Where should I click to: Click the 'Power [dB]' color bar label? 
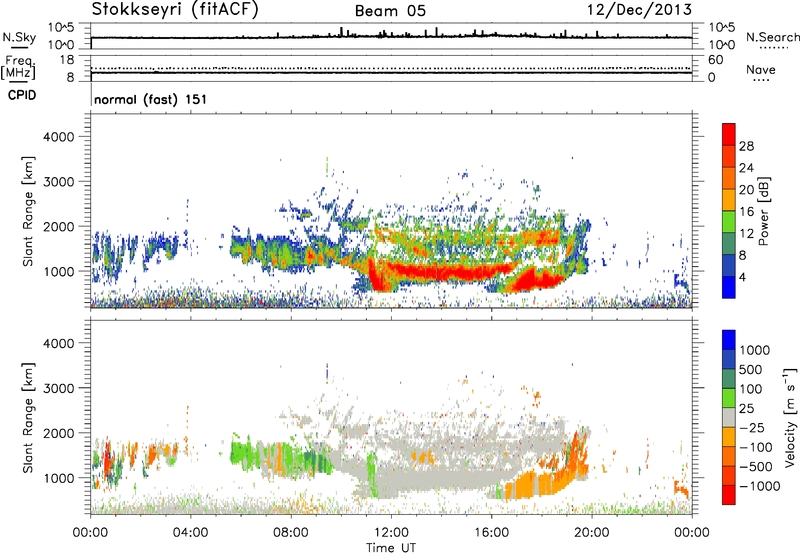coord(763,211)
